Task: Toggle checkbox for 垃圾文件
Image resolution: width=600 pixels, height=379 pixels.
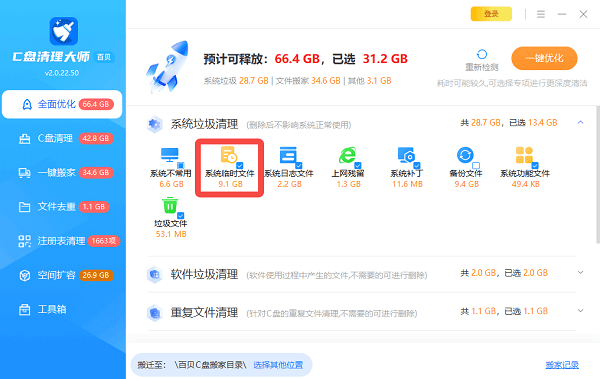Action: point(181,216)
